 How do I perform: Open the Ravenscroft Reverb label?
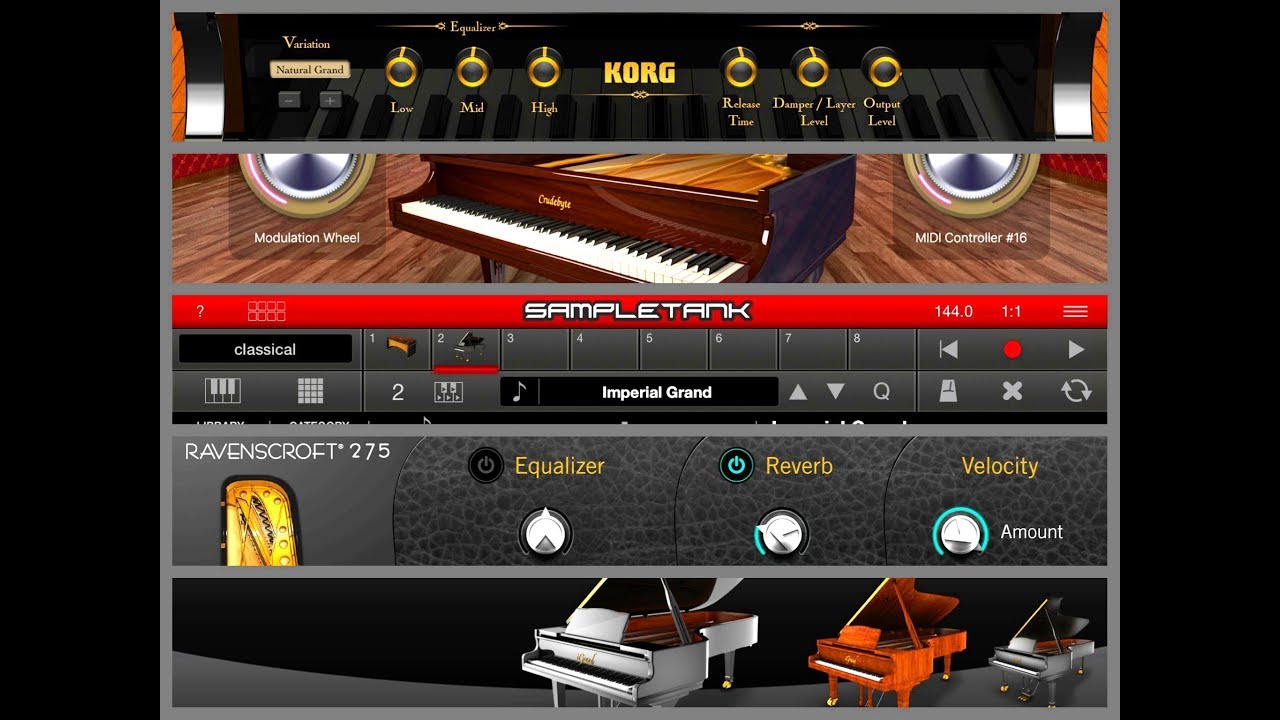pos(799,466)
